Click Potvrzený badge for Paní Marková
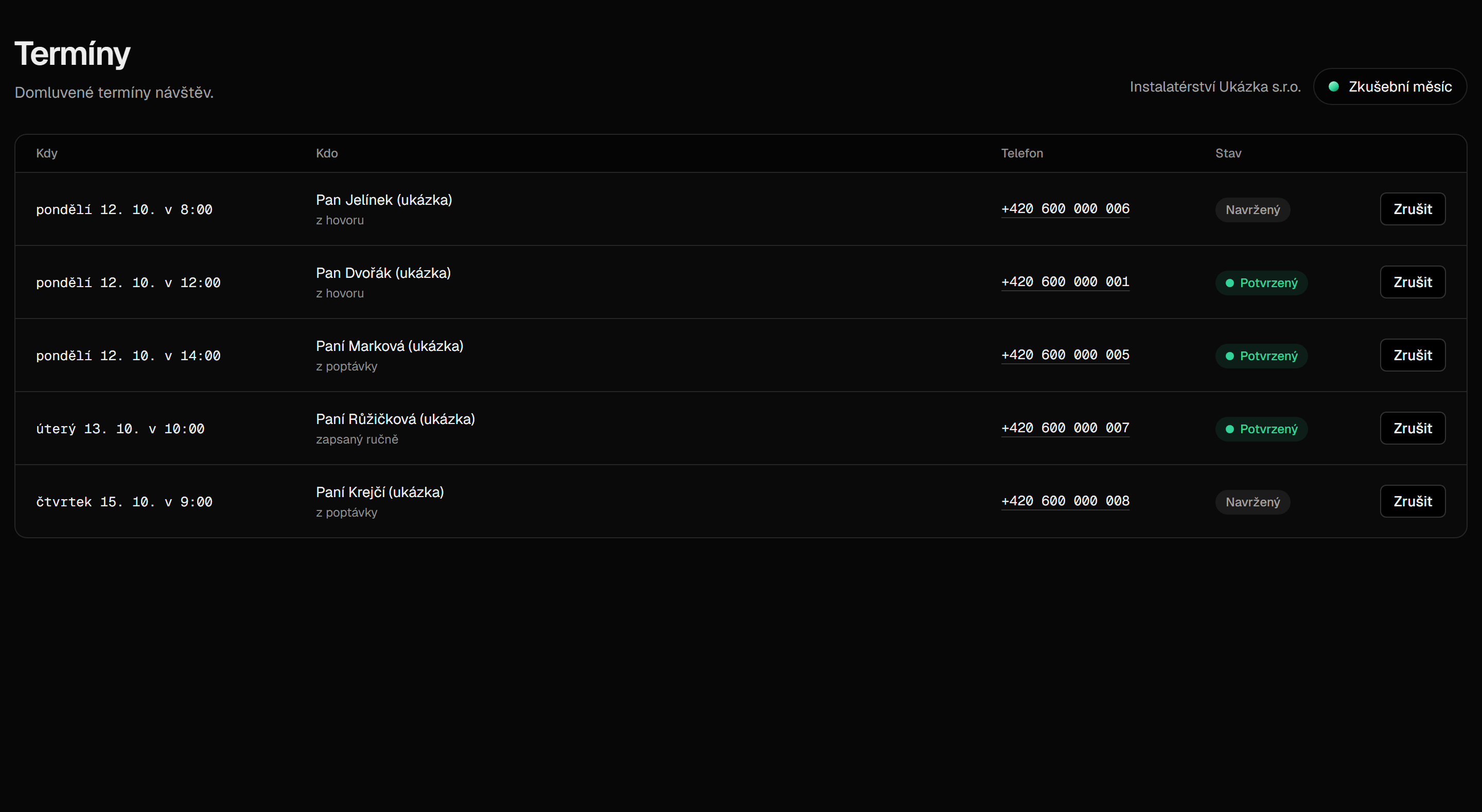1482x812 pixels. pyautogui.click(x=1261, y=356)
